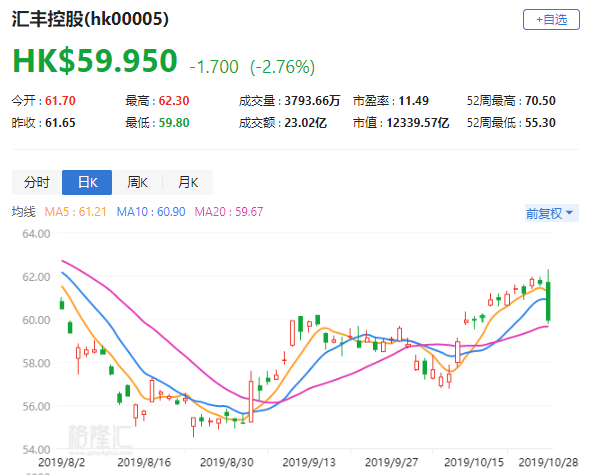Click the 均线 moving average label

(23, 212)
